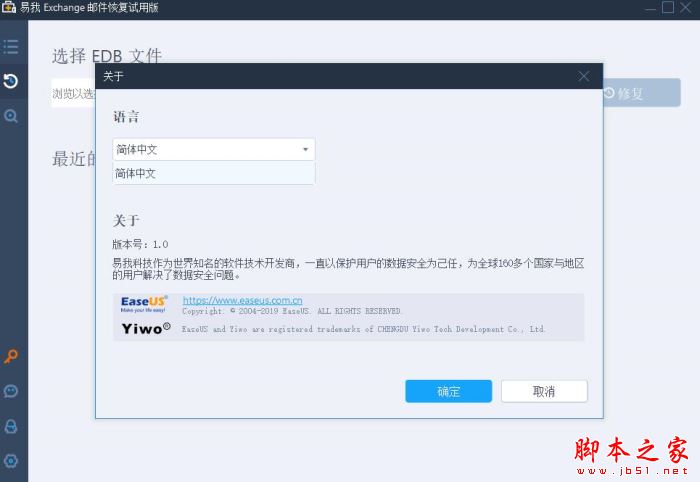Open the hamburger menu in sidebar
This screenshot has height=482, width=700.
click(x=11, y=46)
